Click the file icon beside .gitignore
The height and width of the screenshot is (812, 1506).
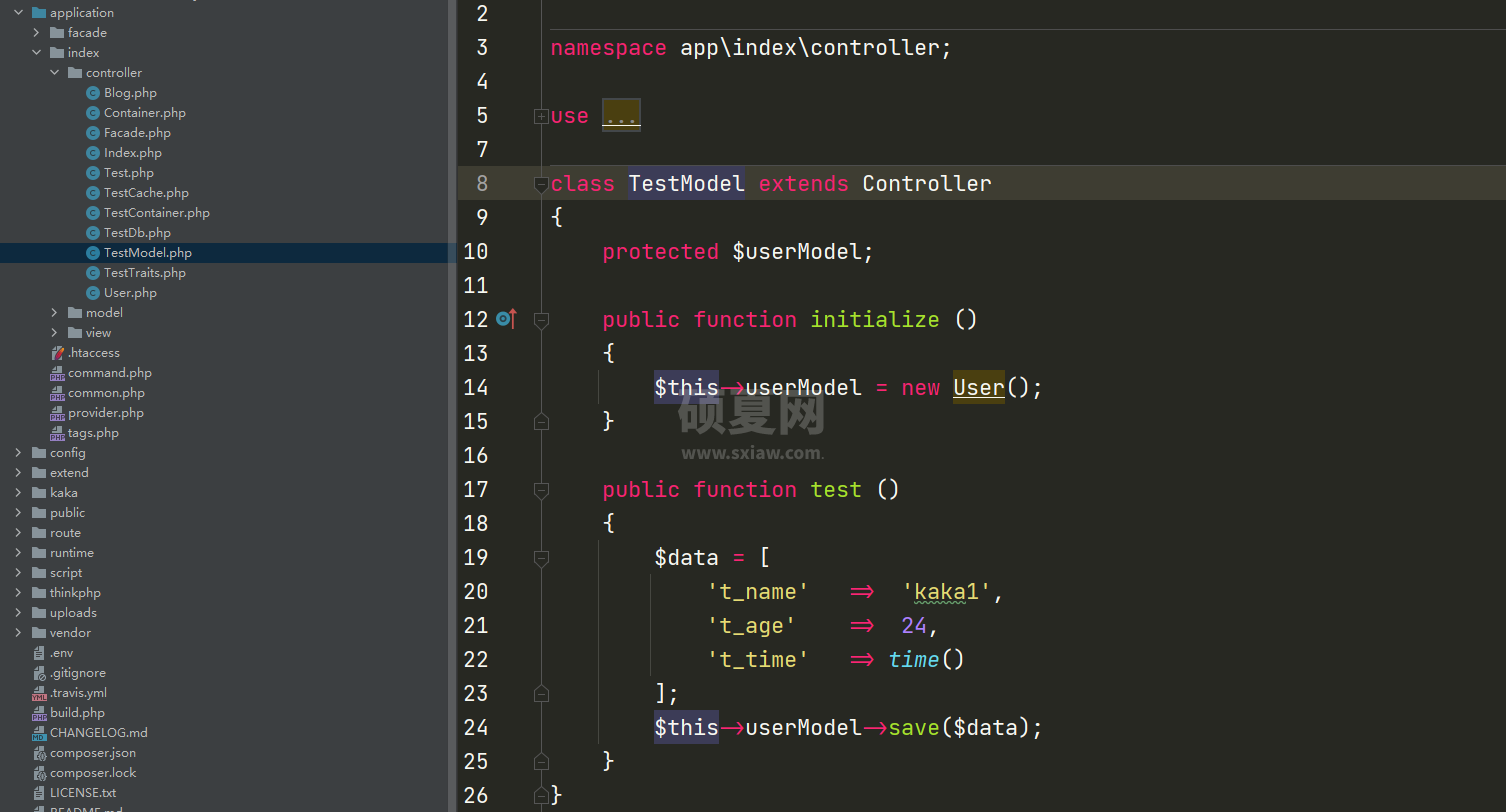pyautogui.click(x=39, y=673)
